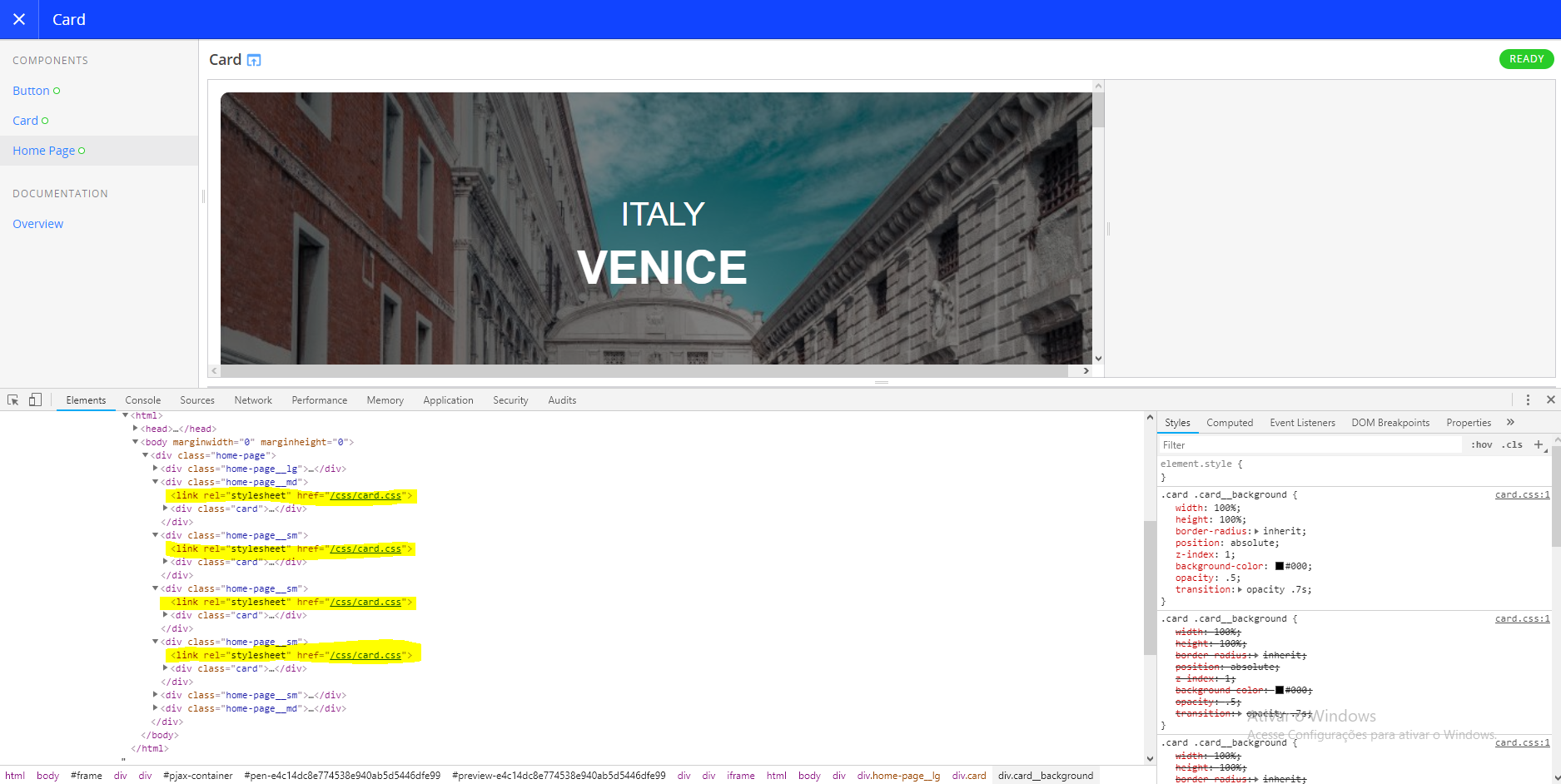Select the #frame breadcrumb

coord(87,776)
